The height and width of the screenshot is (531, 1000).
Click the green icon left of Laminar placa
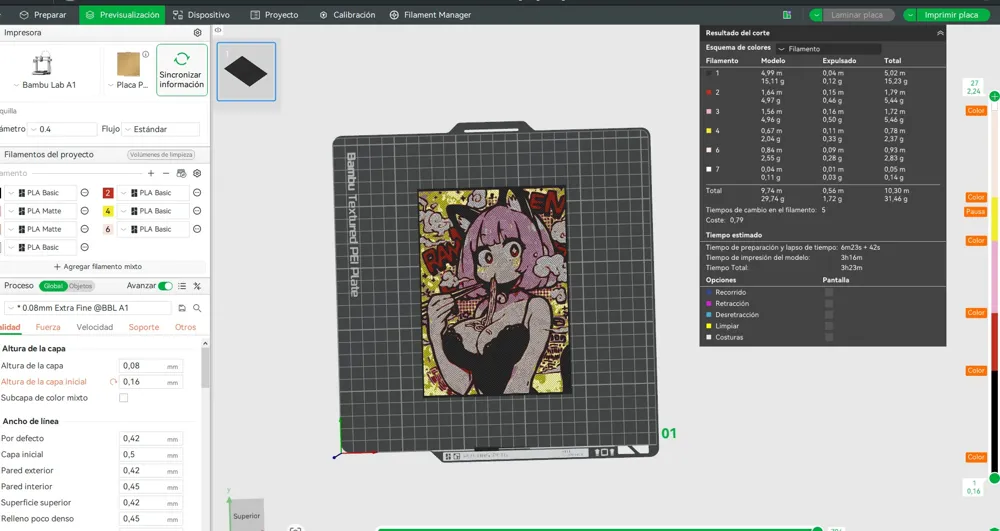787,15
